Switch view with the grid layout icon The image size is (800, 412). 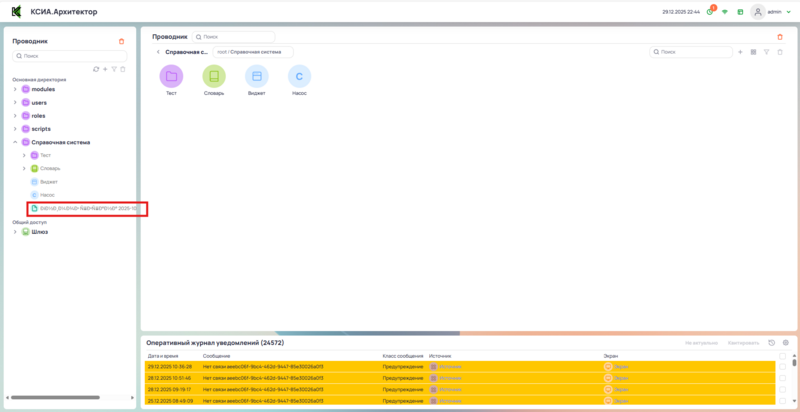(753, 52)
